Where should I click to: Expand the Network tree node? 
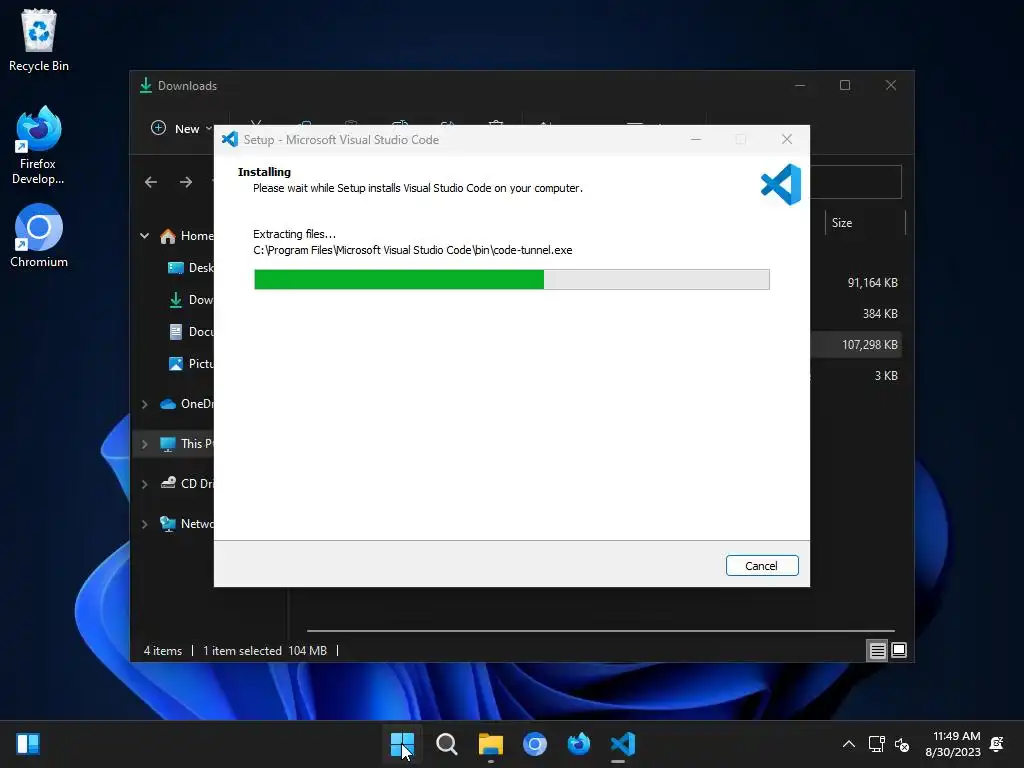pos(144,524)
